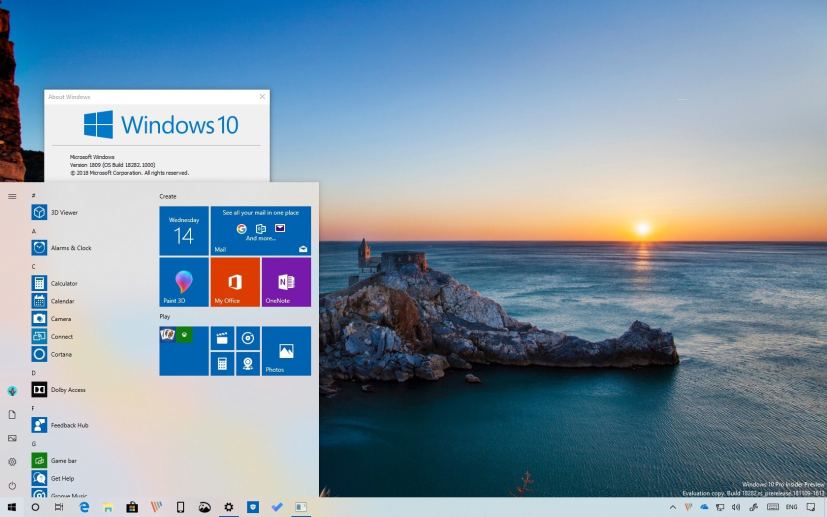The height and width of the screenshot is (517, 827).
Task: Close the About Windows dialog
Action: tap(262, 97)
